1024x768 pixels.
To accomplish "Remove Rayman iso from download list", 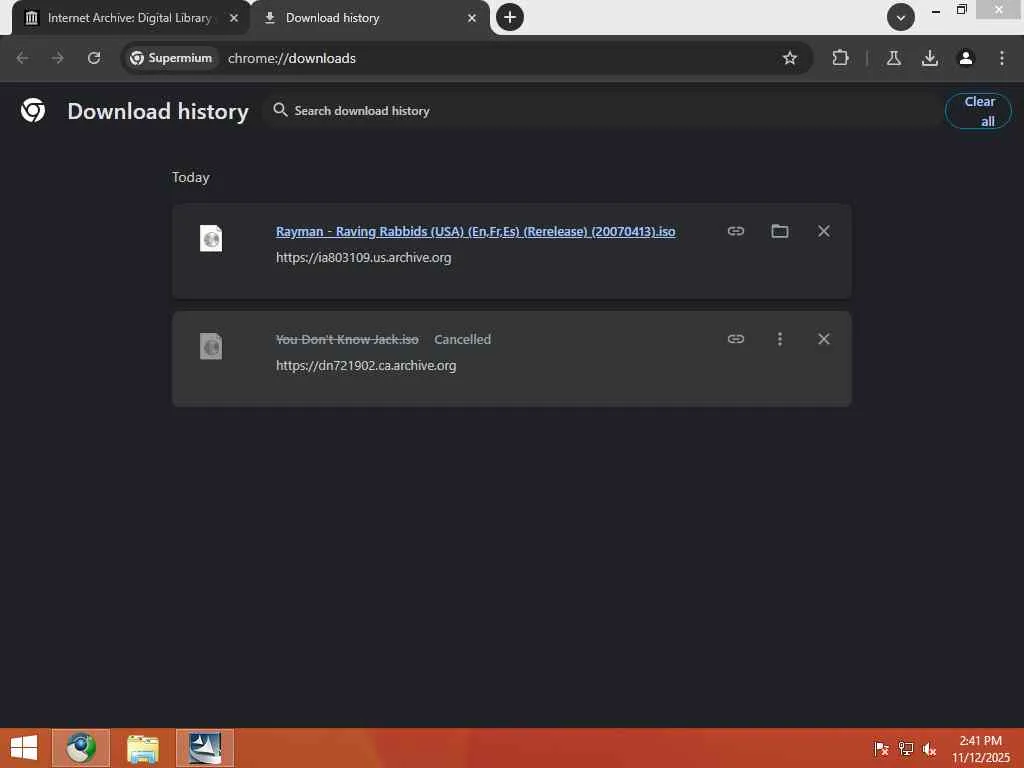I will [x=824, y=231].
